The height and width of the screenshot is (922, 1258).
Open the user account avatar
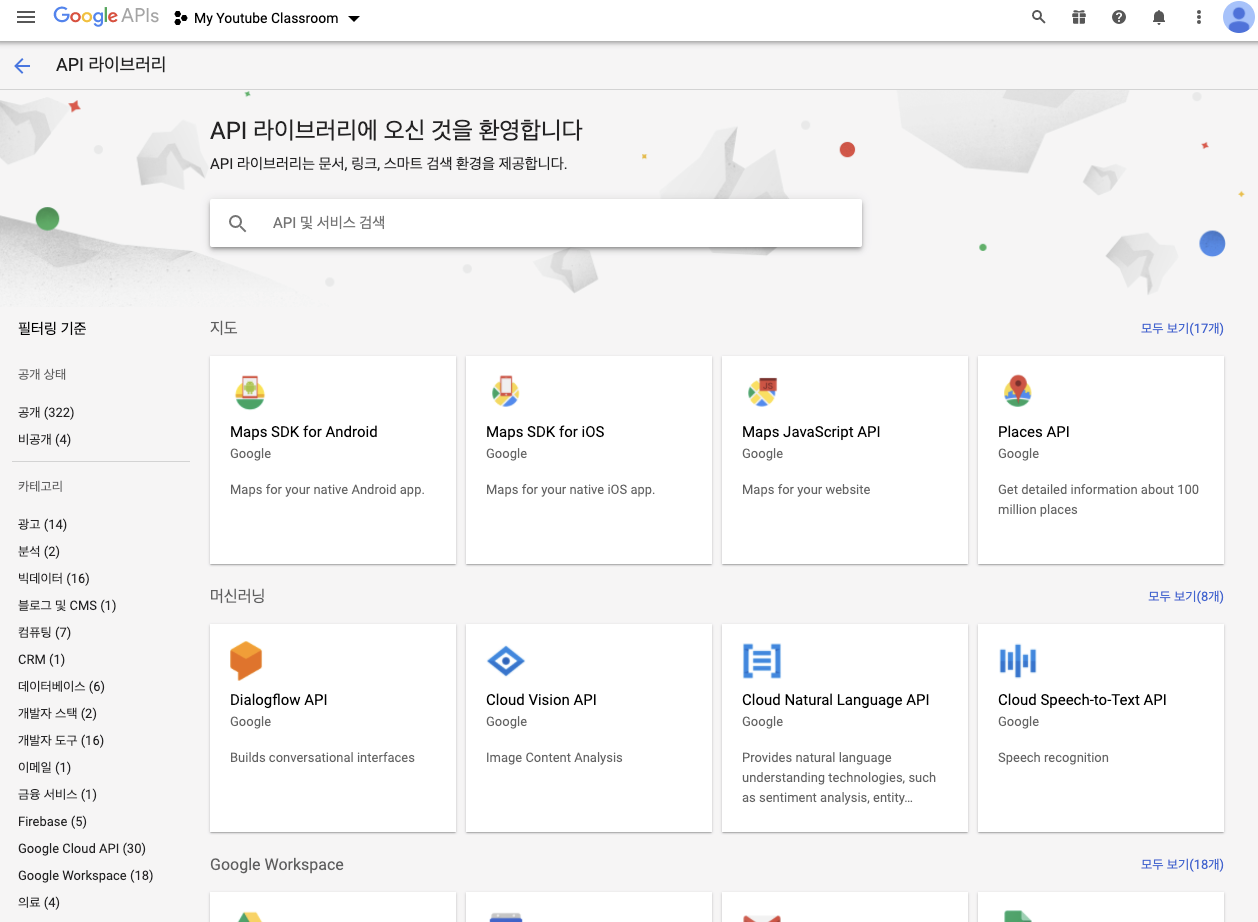click(1239, 17)
